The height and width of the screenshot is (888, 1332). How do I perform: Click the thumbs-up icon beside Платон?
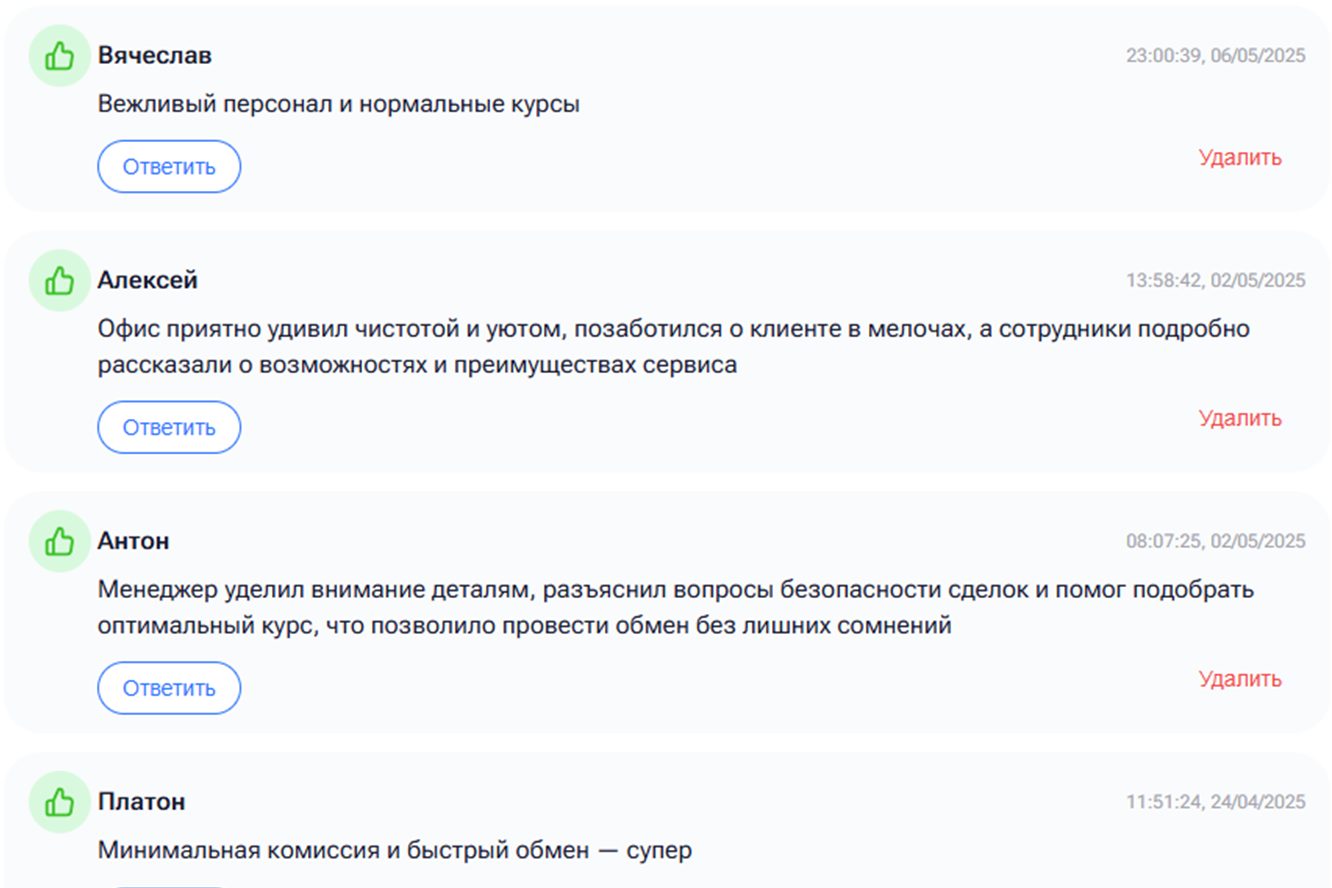coord(59,802)
